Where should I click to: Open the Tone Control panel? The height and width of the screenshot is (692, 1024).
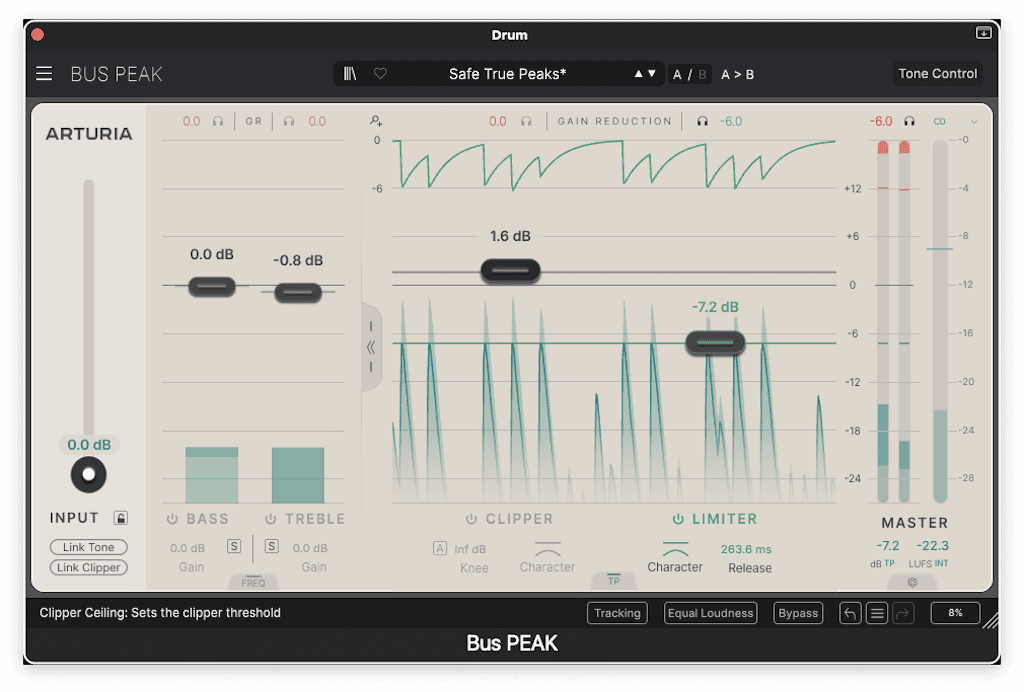(x=937, y=74)
